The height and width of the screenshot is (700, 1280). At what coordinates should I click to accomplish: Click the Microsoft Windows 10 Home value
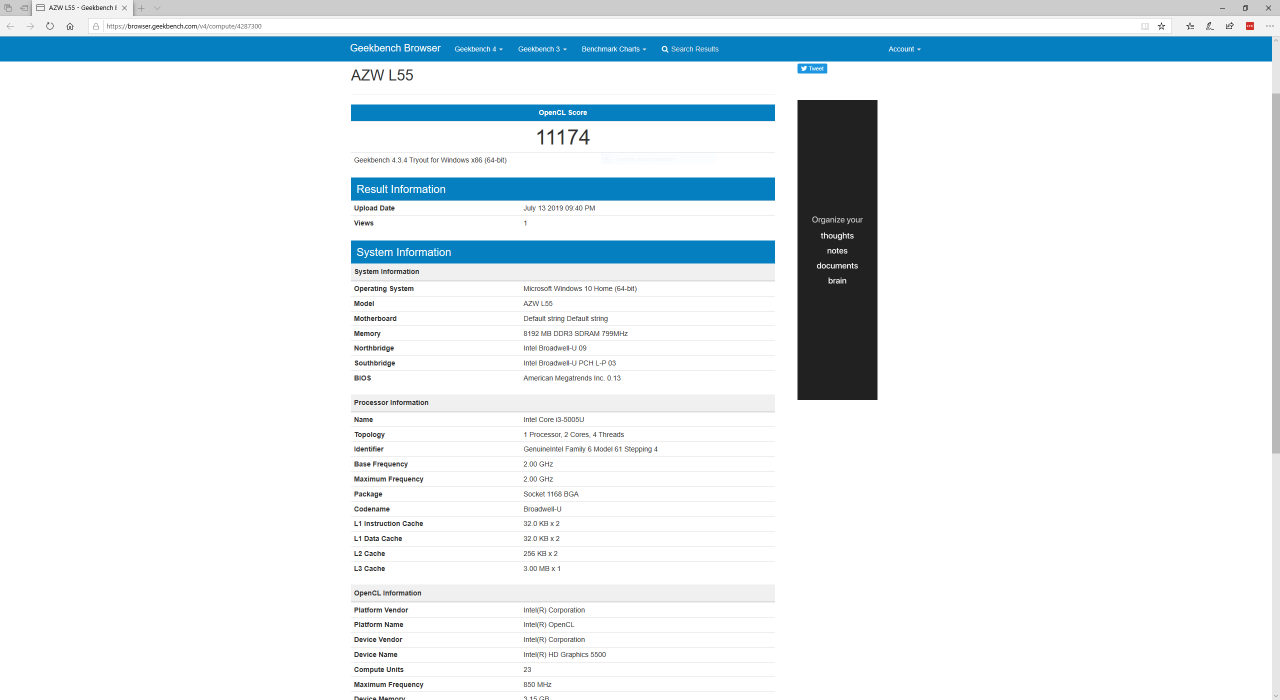coord(580,289)
